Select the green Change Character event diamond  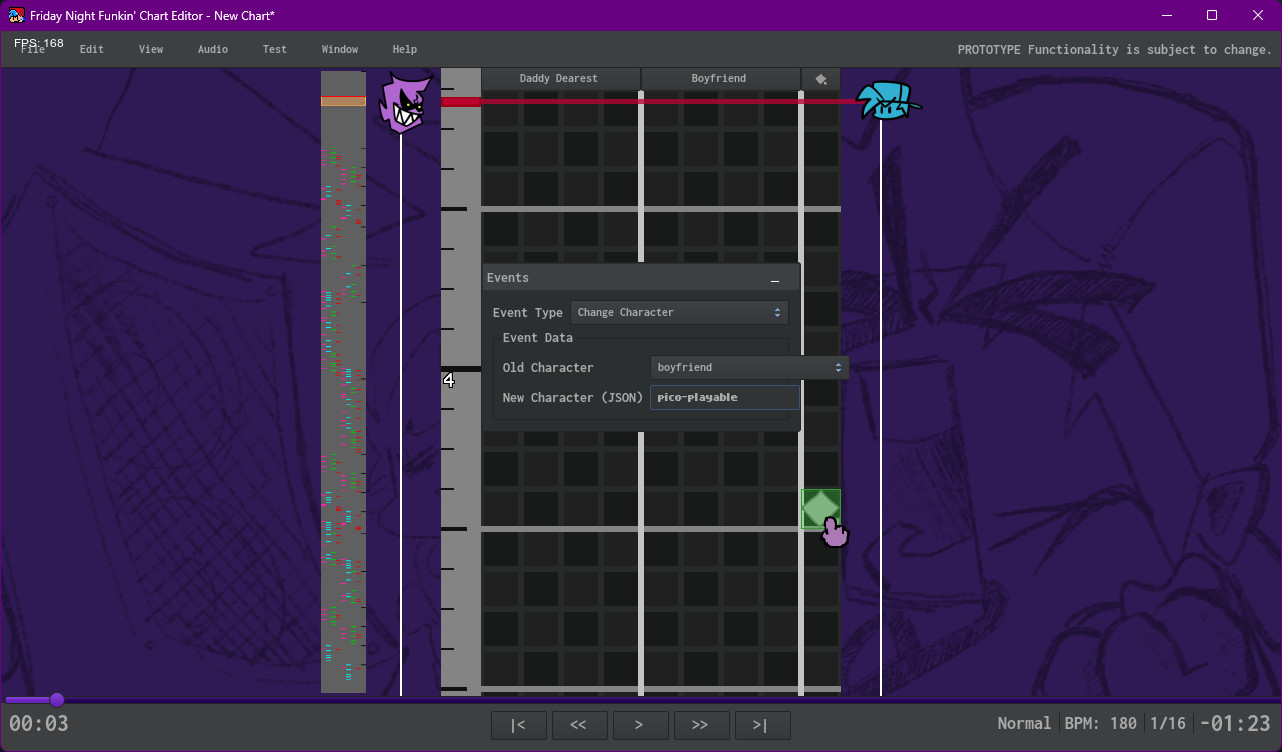(x=820, y=508)
